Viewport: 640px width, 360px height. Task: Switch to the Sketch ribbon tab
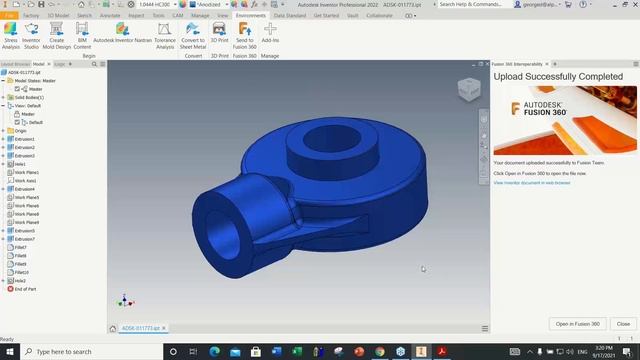click(x=84, y=16)
